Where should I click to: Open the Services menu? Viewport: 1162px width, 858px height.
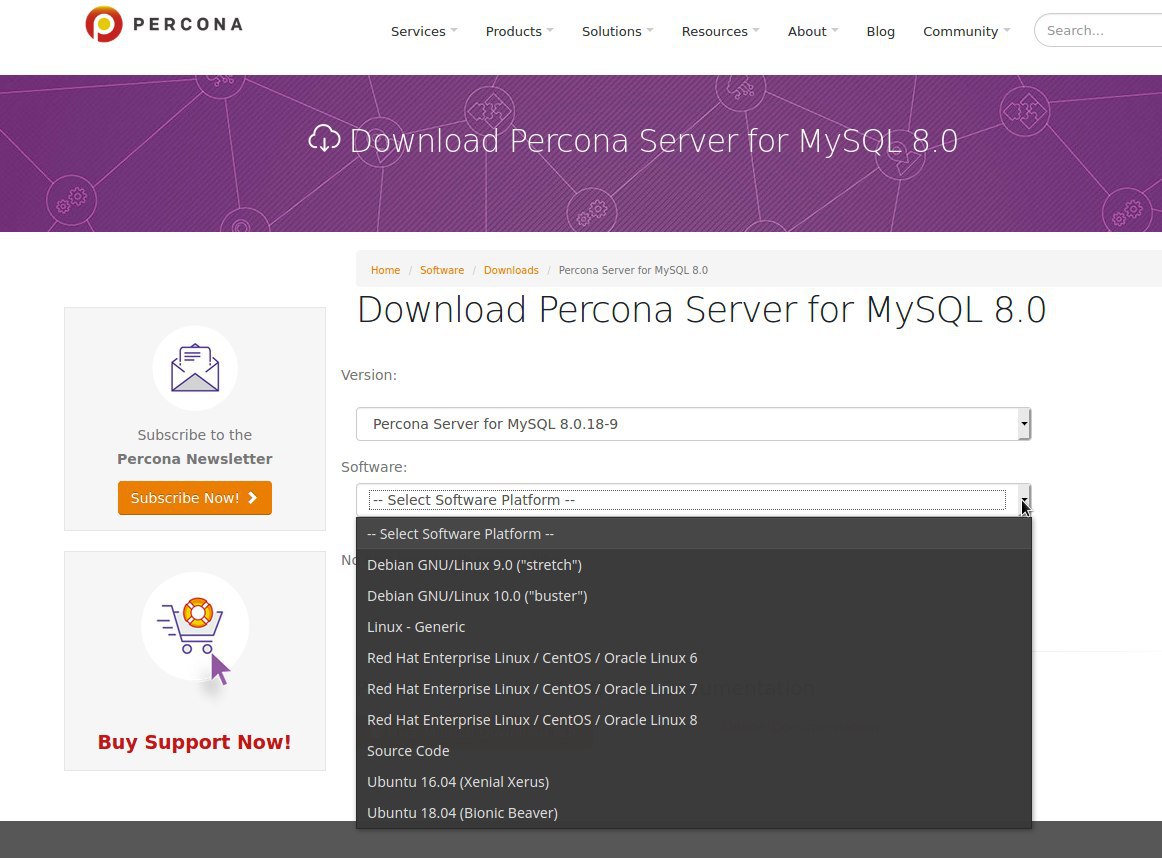(x=424, y=31)
